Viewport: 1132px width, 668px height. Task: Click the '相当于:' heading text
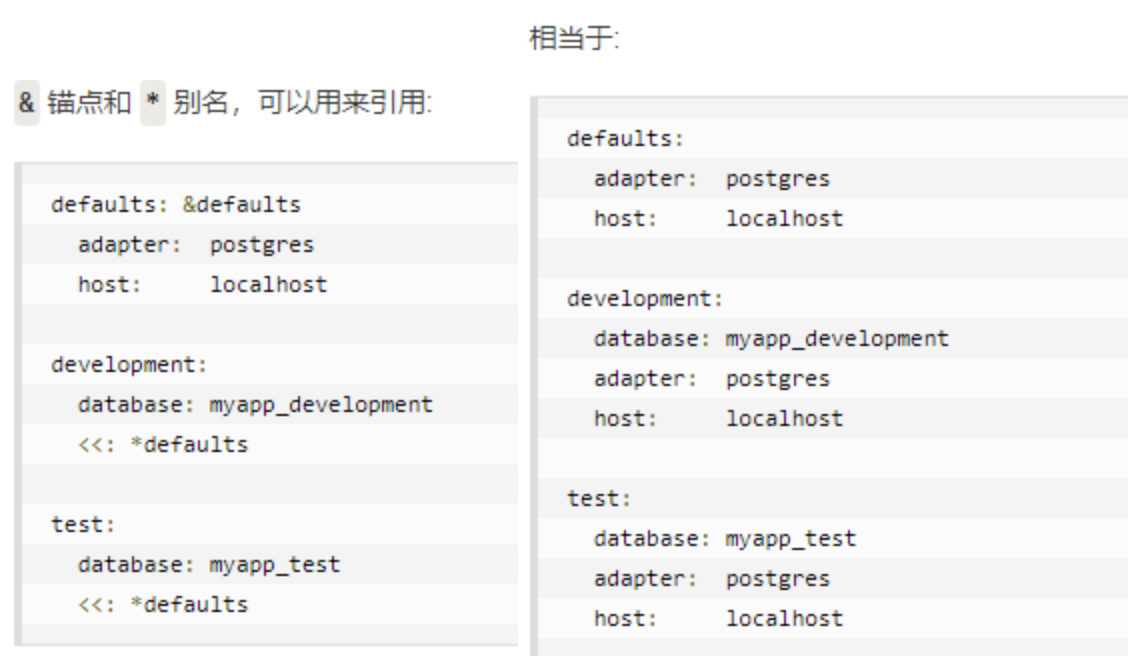point(574,38)
